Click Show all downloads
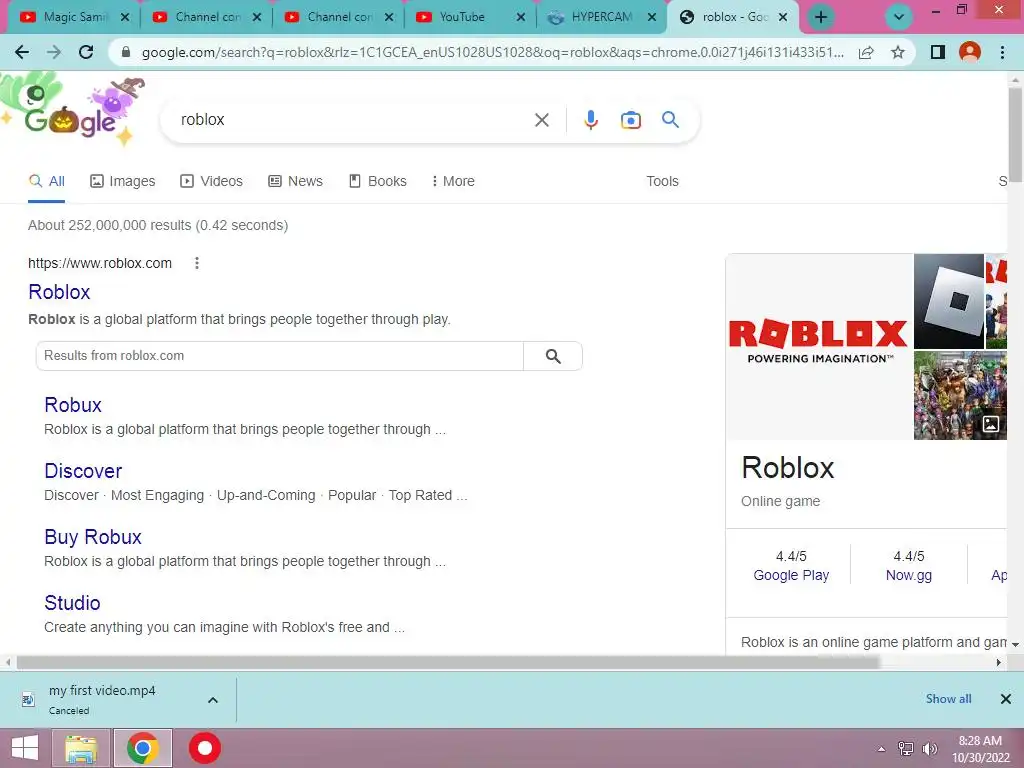The image size is (1024, 768). (x=948, y=699)
